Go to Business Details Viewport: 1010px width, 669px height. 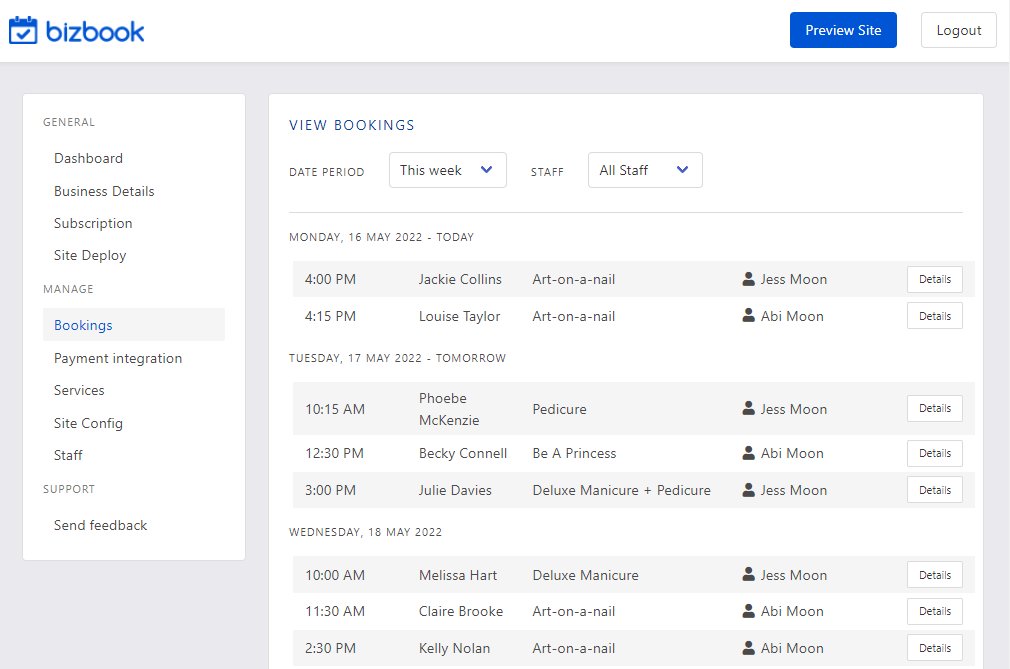coord(104,191)
